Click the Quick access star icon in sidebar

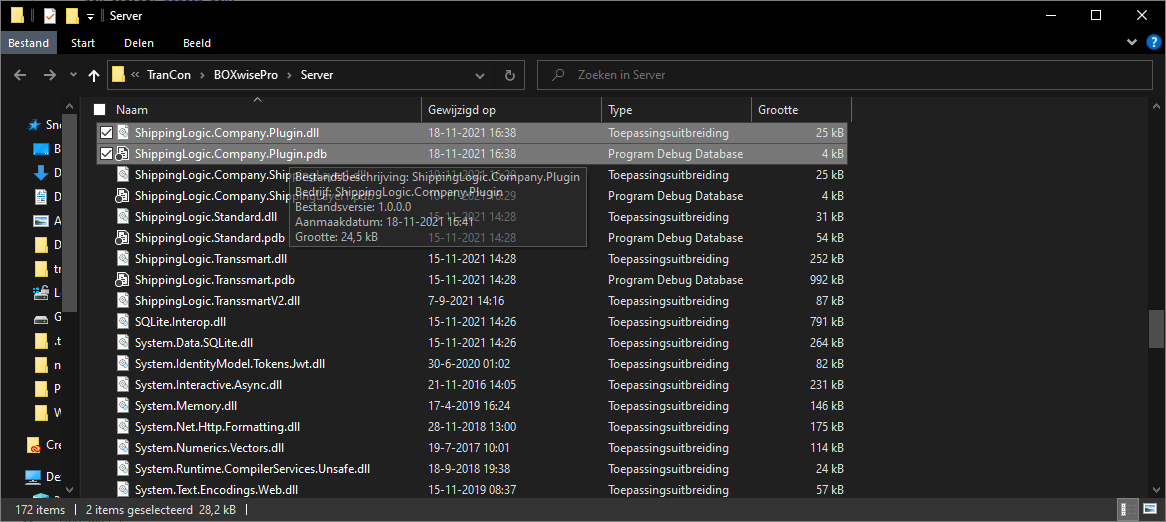click(33, 125)
